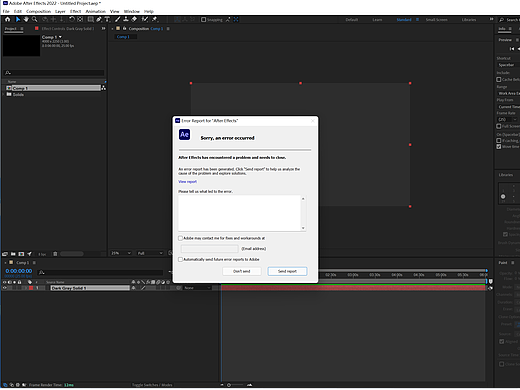
Task: Select the Puppet Pin tool
Action: tap(155, 19)
